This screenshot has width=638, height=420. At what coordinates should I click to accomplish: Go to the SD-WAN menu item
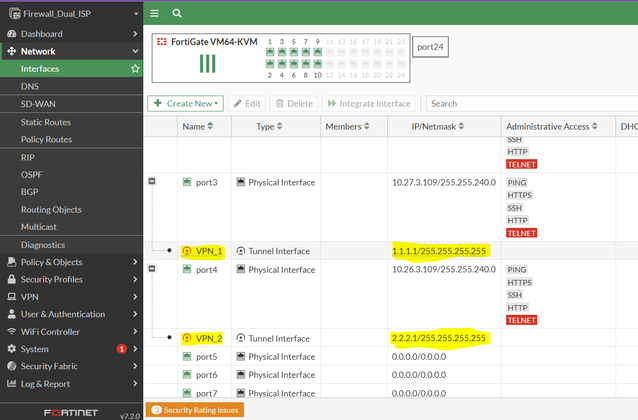(38, 104)
